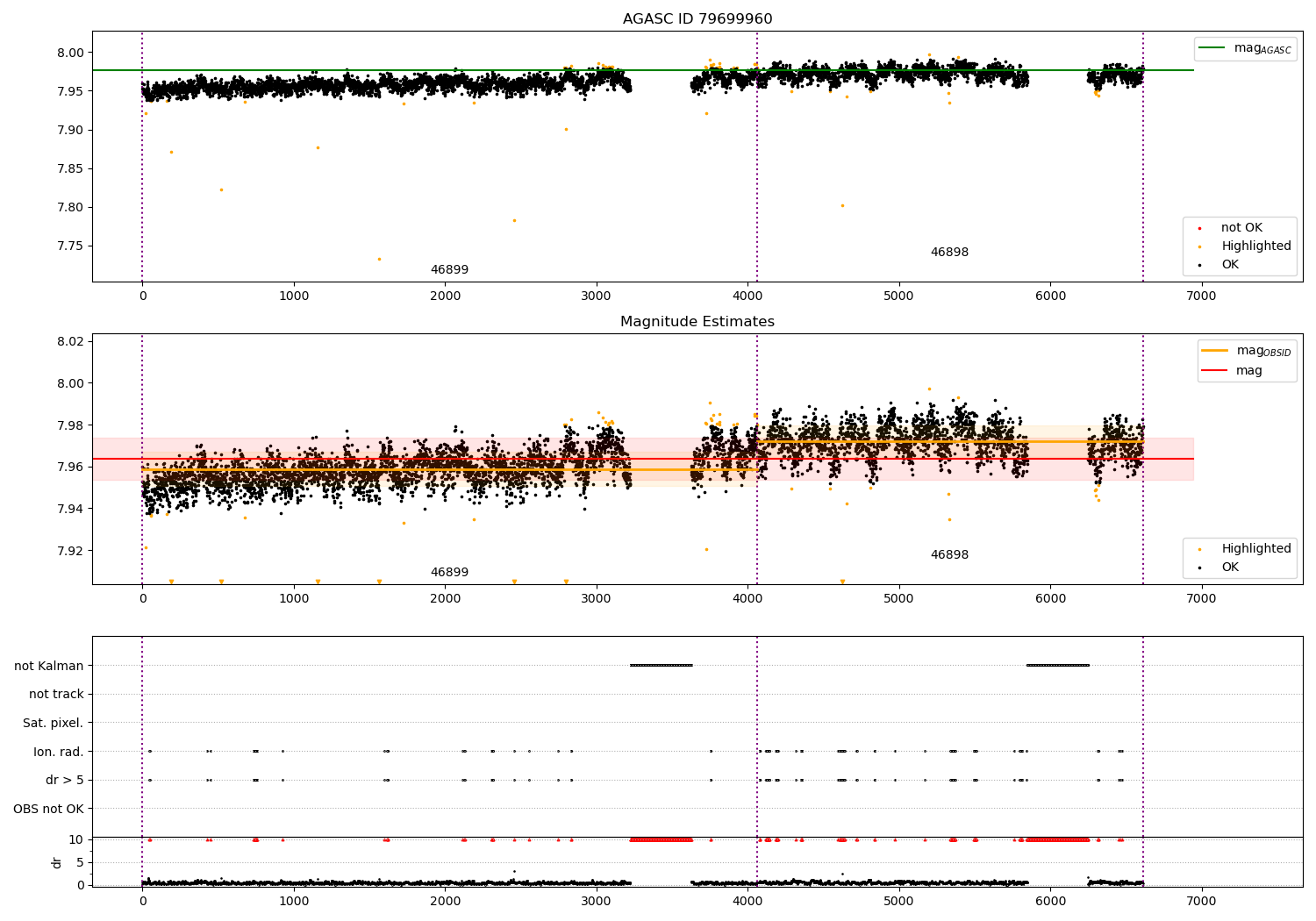Click the 'not Kalman' row label
Image resolution: width=1316 pixels, height=921 pixels.
[x=49, y=667]
